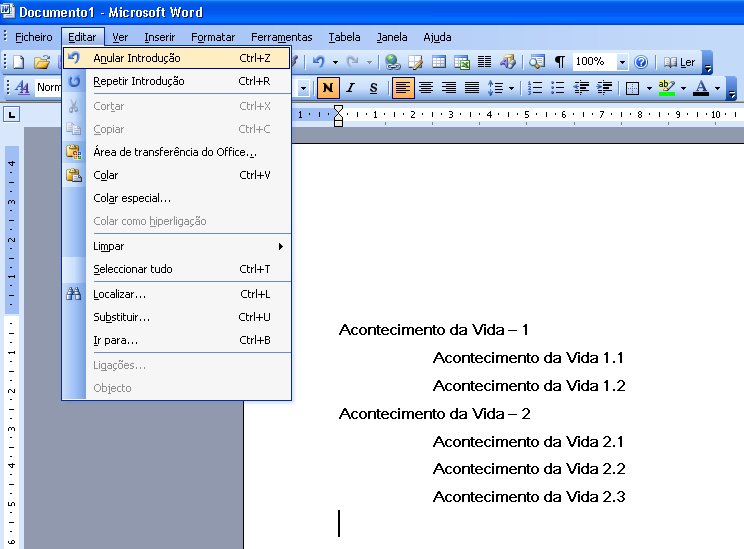The height and width of the screenshot is (549, 744).
Task: Choose Seleccionar tudo menu entry
Action: click(177, 269)
